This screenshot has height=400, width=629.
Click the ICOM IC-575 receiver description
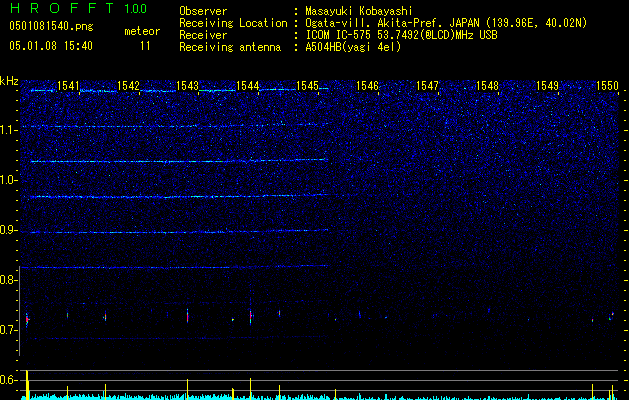pos(401,35)
